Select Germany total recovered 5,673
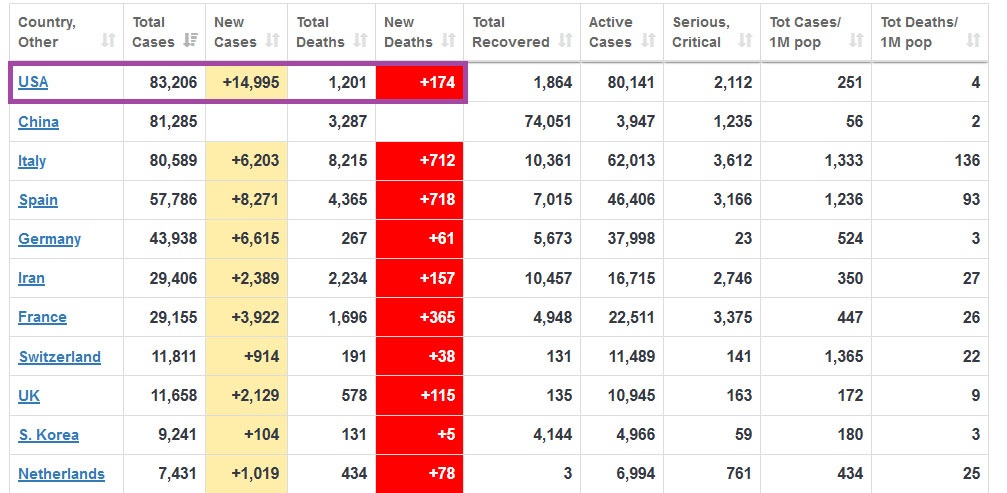1007x493 pixels. click(552, 239)
